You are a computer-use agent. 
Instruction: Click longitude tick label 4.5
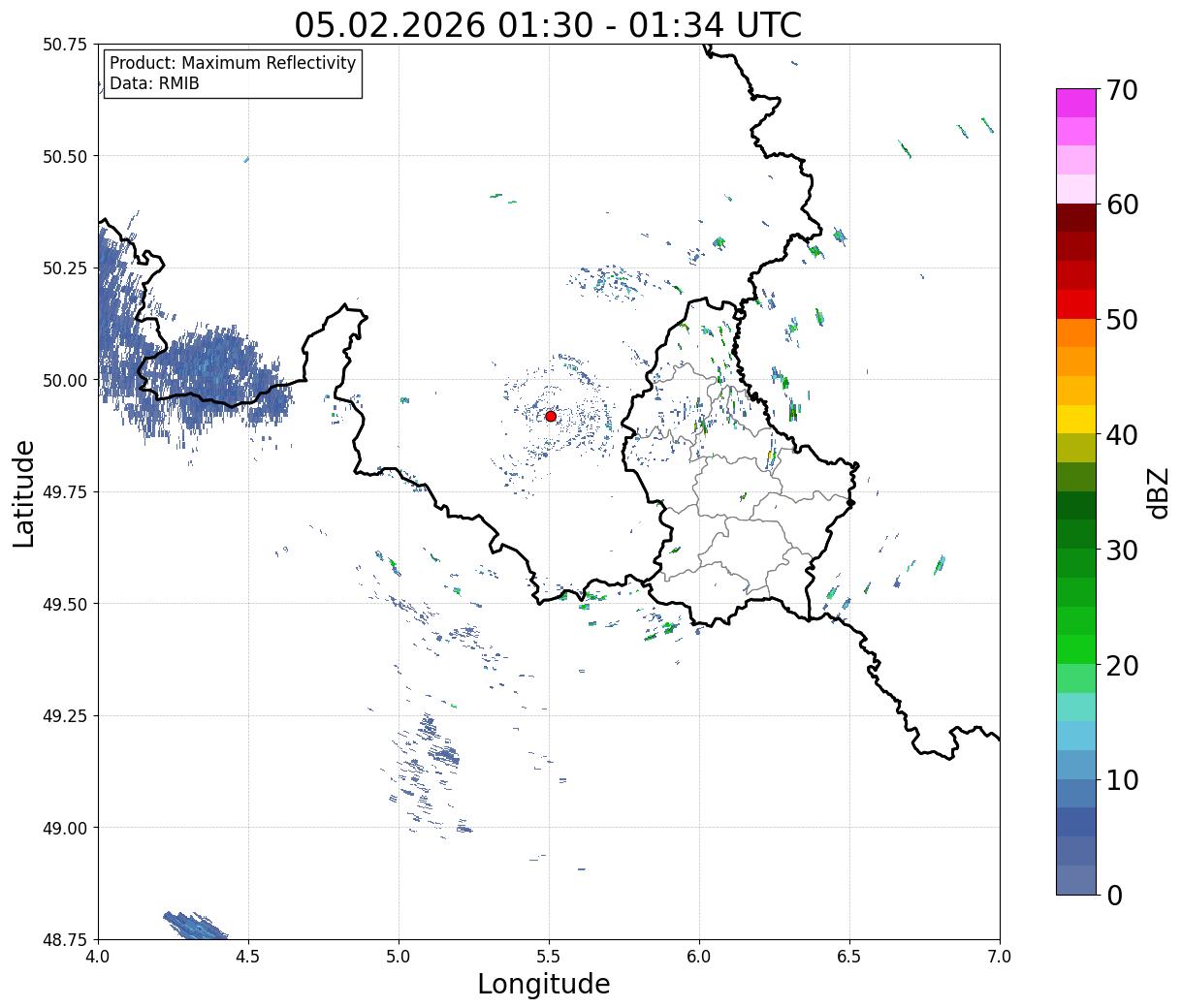(248, 957)
